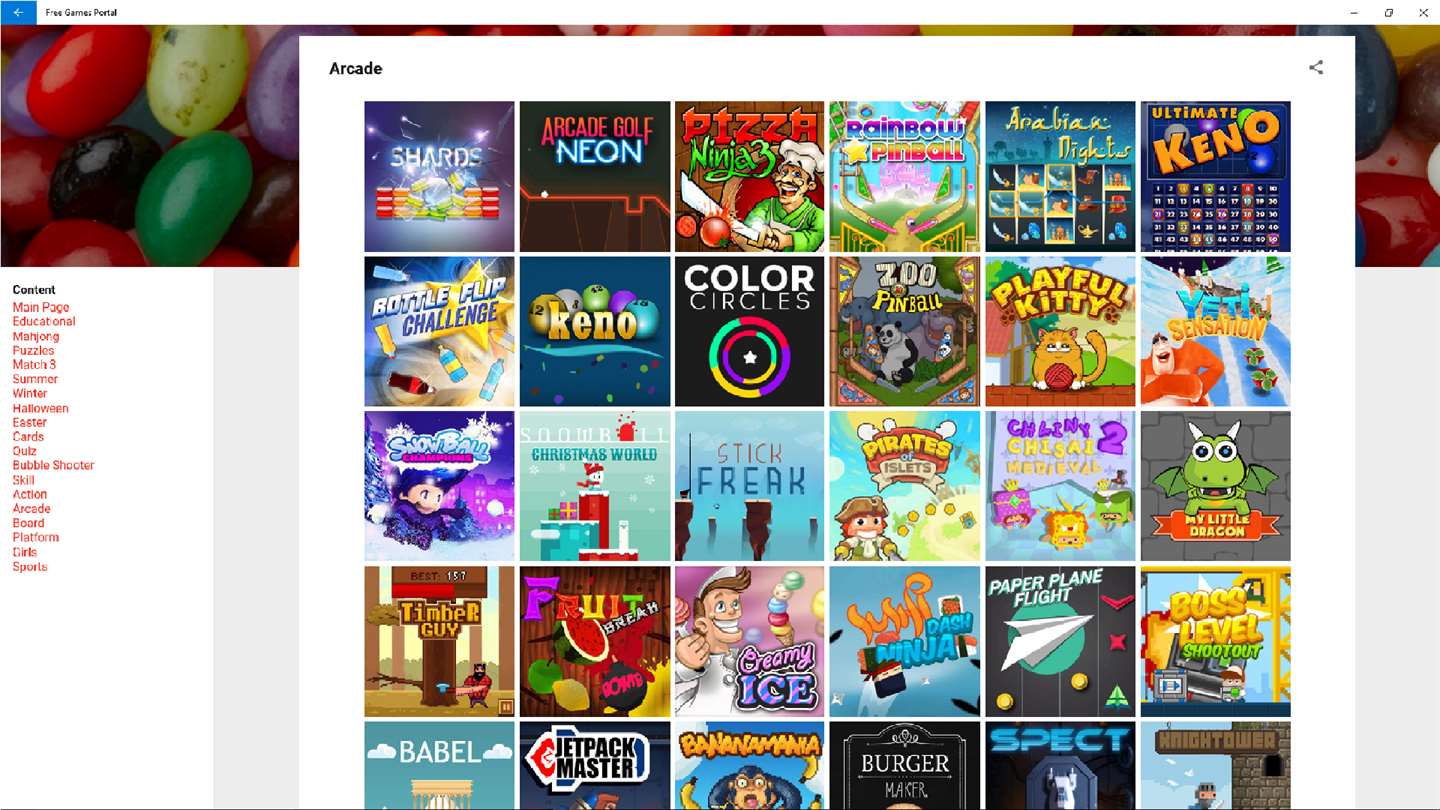Select the Bubble Shooter category link
The image size is (1440, 810).
click(53, 465)
